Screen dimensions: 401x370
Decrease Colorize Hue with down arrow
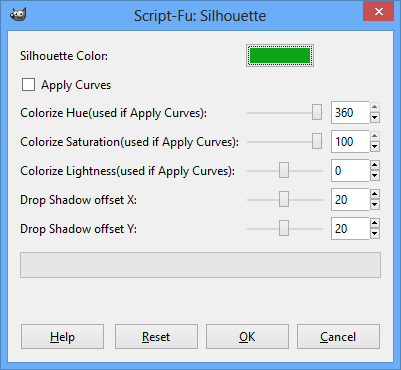(x=375, y=118)
